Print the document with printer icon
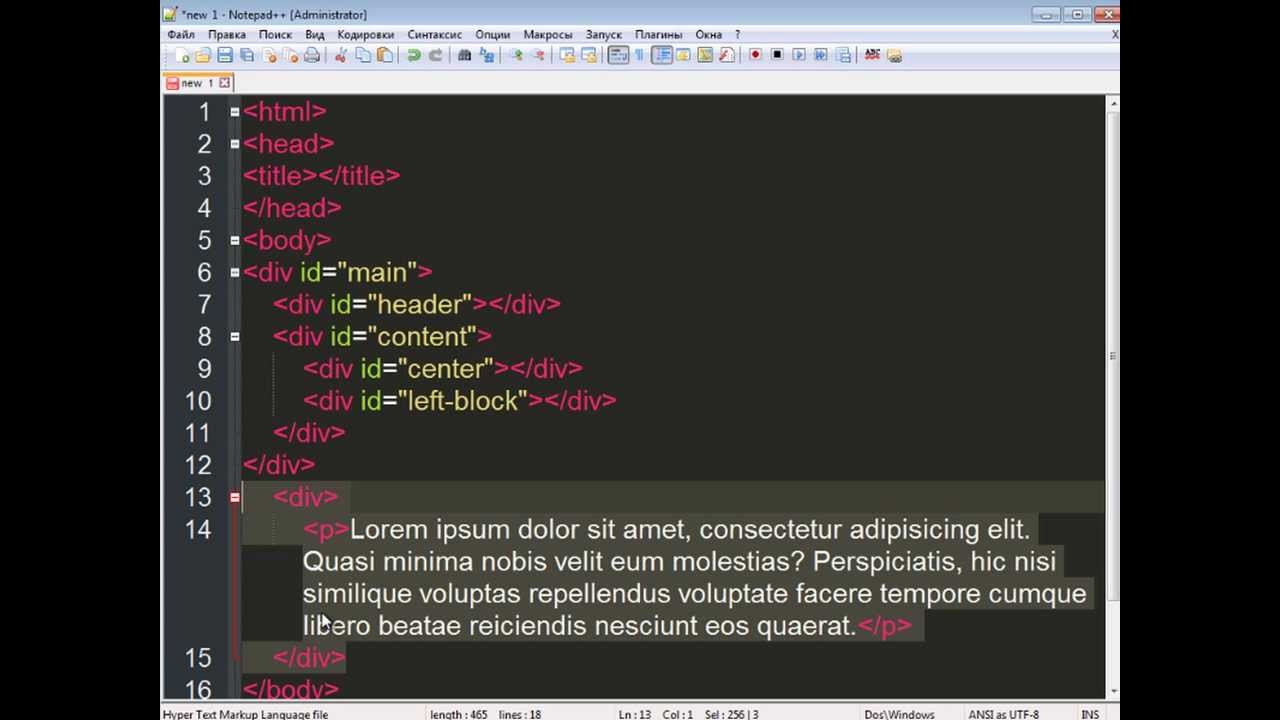This screenshot has width=1280, height=720. [x=312, y=55]
